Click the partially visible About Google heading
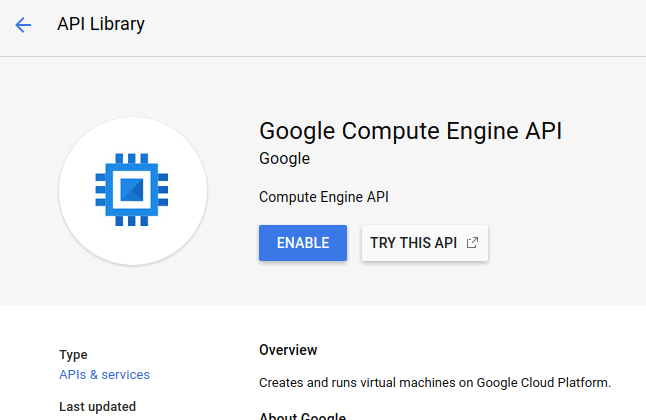This screenshot has height=420, width=646. (x=302, y=416)
